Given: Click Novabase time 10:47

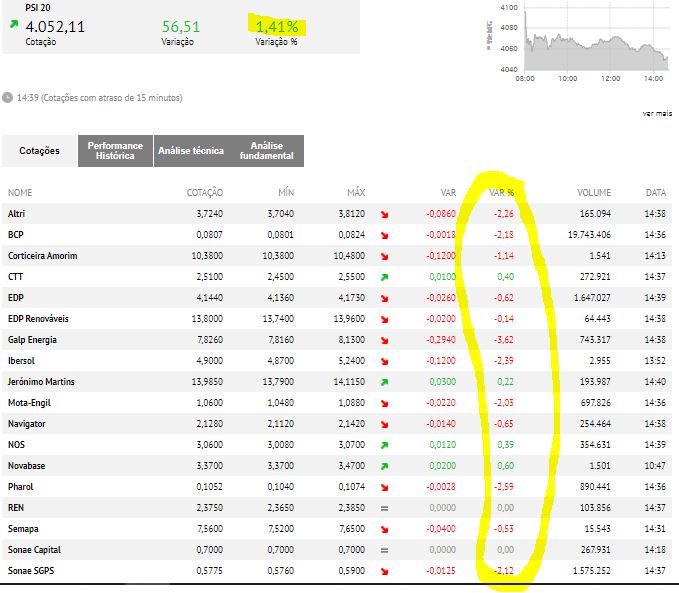Looking at the screenshot, I should (655, 466).
